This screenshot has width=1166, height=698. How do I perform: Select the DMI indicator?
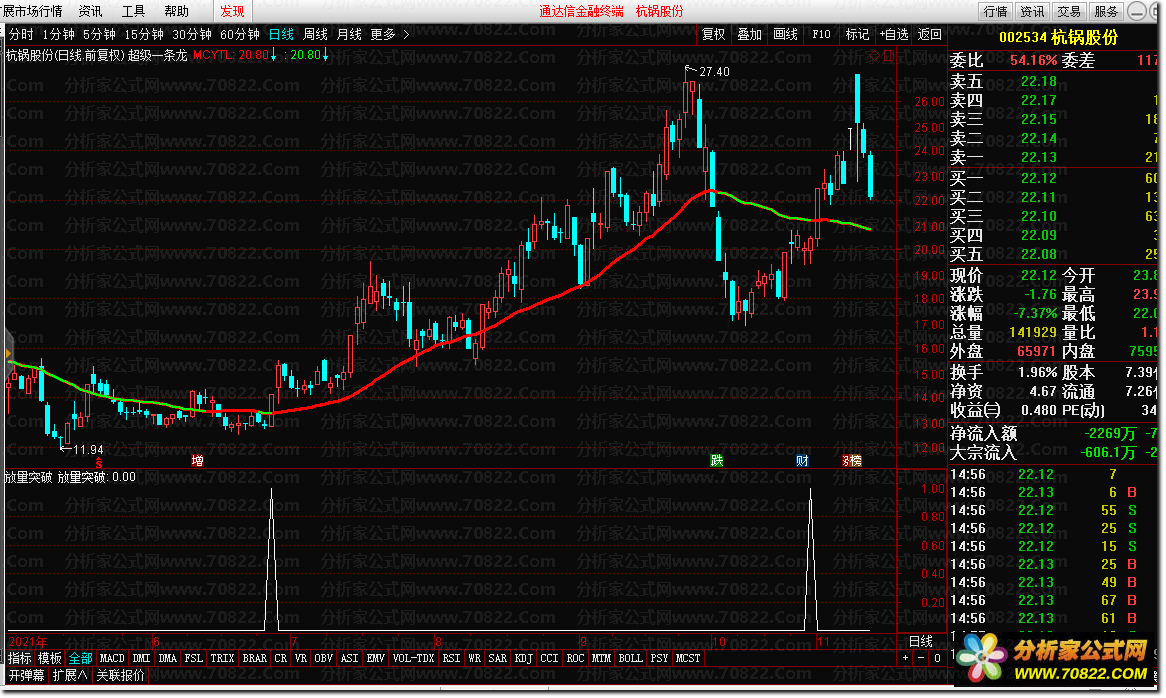[x=141, y=658]
